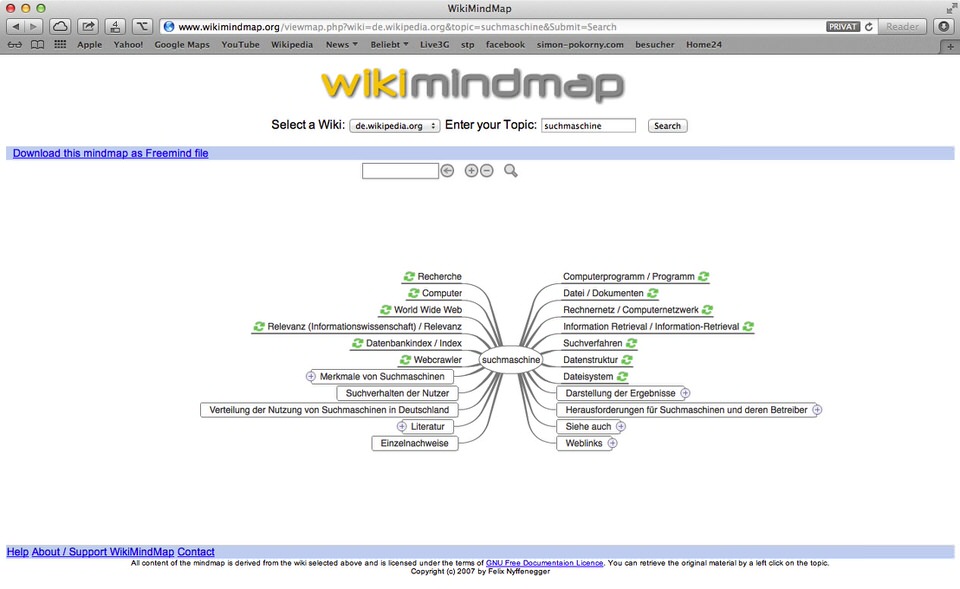Show the Reading List glasses icon

tap(15, 45)
